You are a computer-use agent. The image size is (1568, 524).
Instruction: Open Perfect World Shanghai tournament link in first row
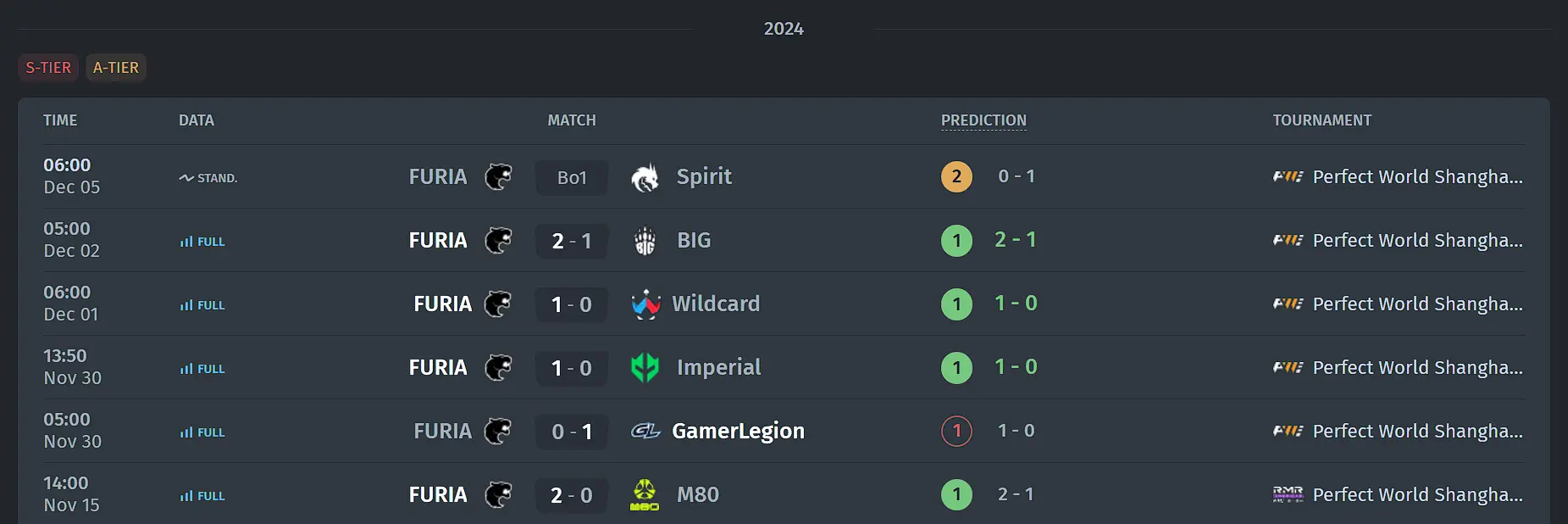1417,177
